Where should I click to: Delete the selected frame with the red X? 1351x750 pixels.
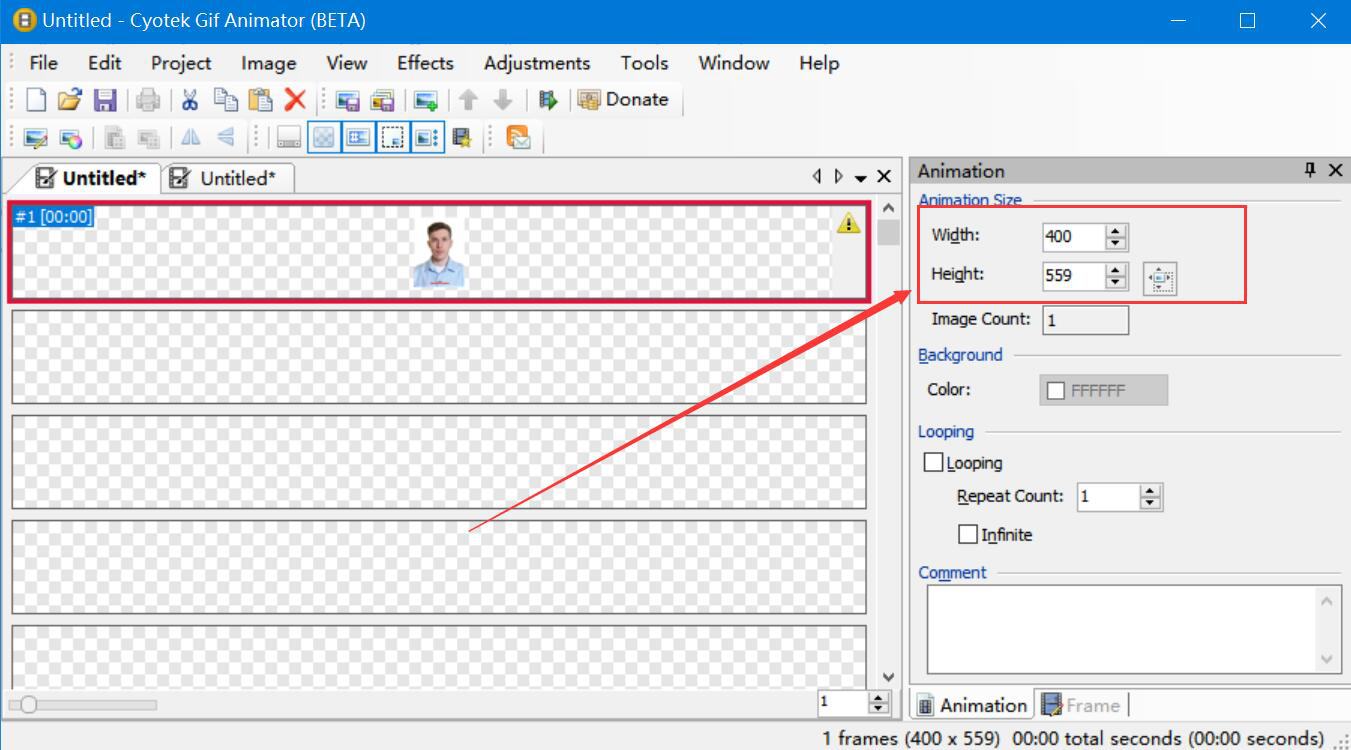coord(295,99)
